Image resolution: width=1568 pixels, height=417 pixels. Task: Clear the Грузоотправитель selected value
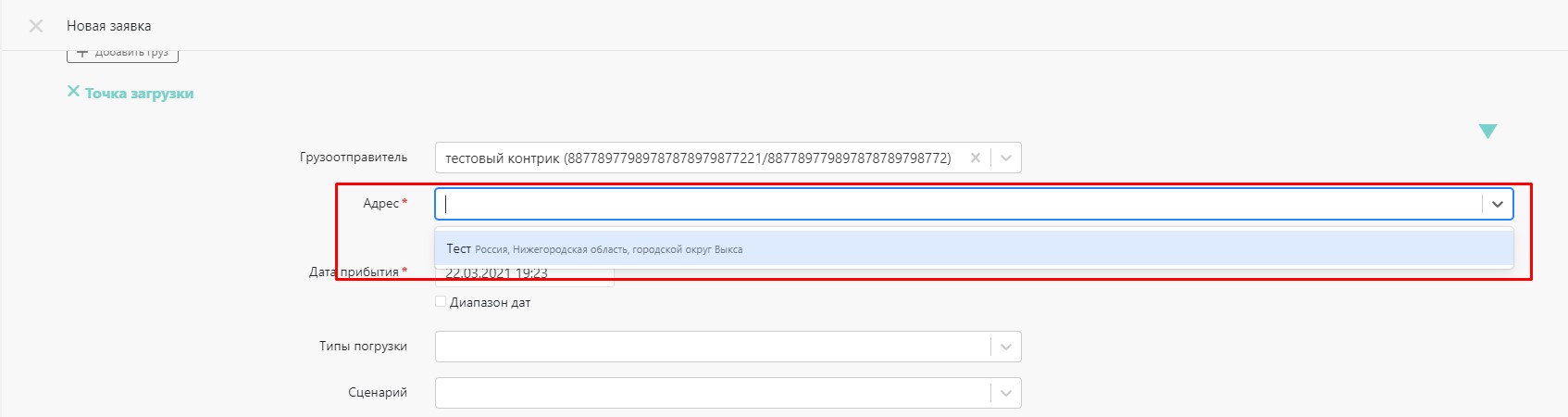pyautogui.click(x=975, y=158)
